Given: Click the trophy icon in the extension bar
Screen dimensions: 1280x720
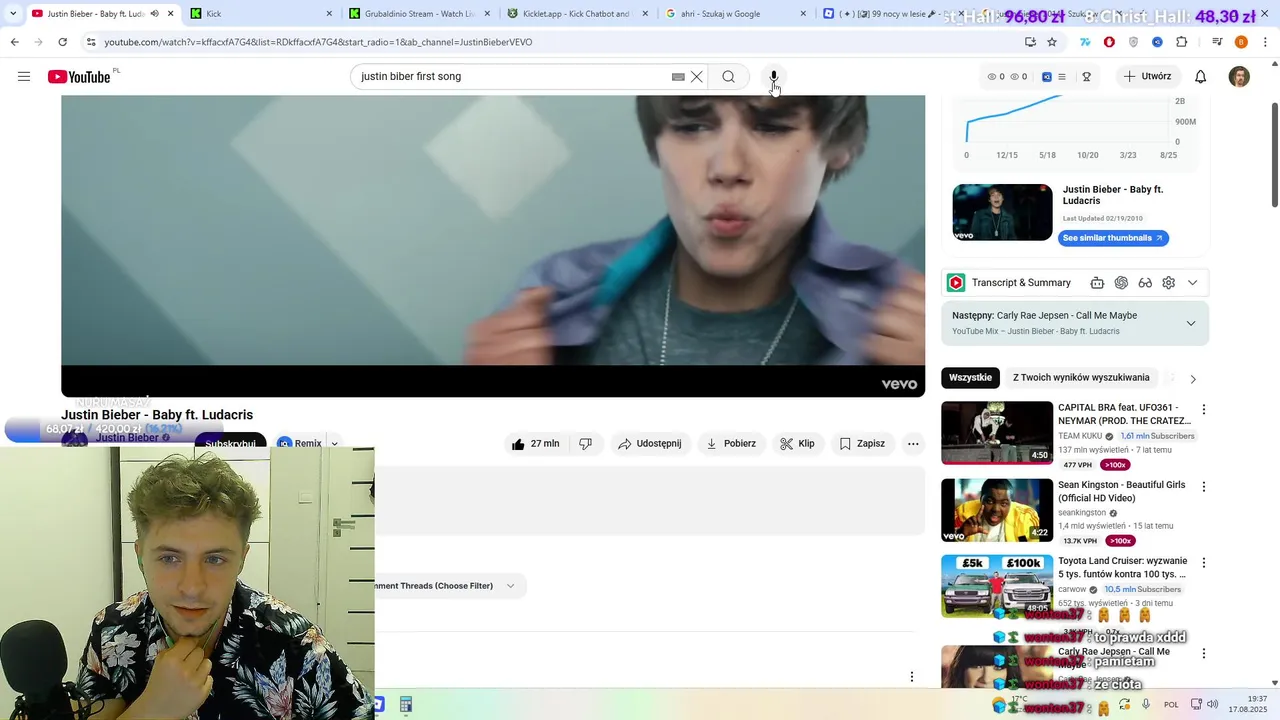Looking at the screenshot, I should point(1086,77).
